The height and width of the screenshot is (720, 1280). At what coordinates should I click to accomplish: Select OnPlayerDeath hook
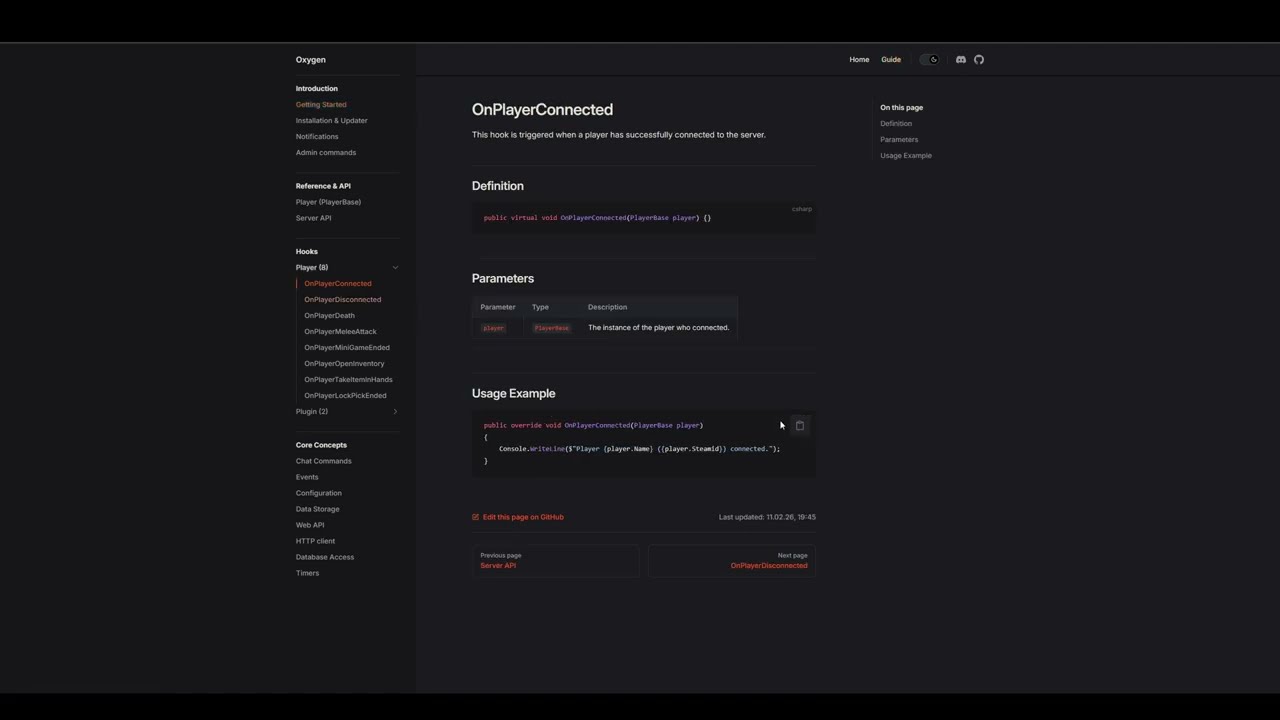[x=329, y=316]
